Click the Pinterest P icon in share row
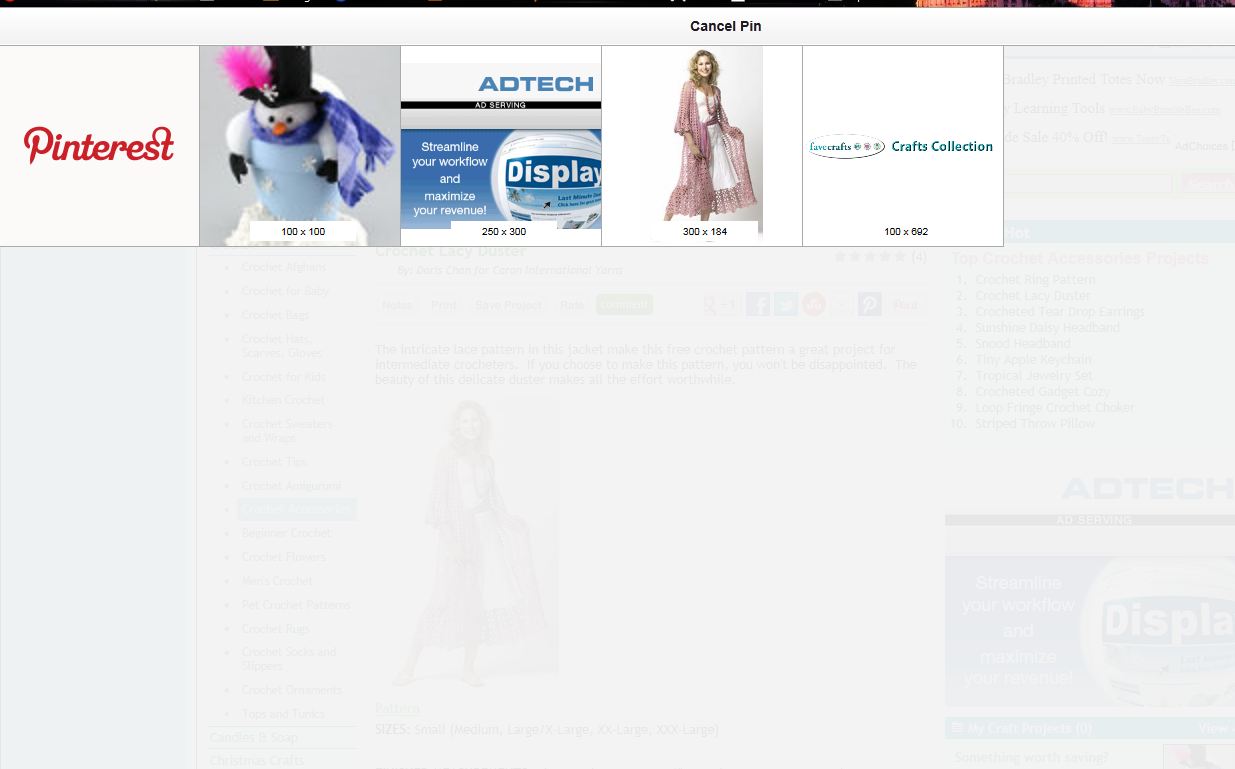 [870, 305]
